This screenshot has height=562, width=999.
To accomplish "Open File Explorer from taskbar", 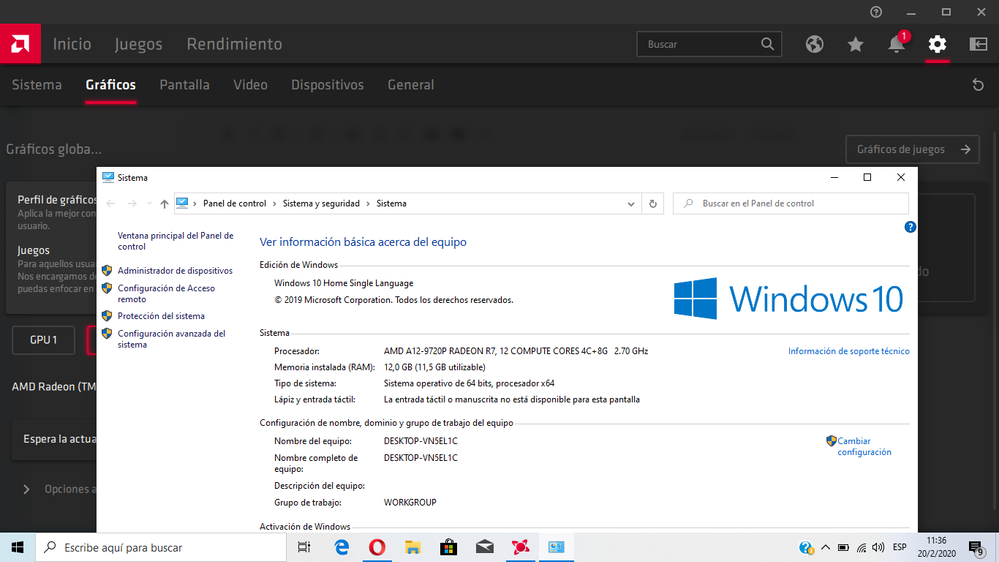I will pos(413,547).
